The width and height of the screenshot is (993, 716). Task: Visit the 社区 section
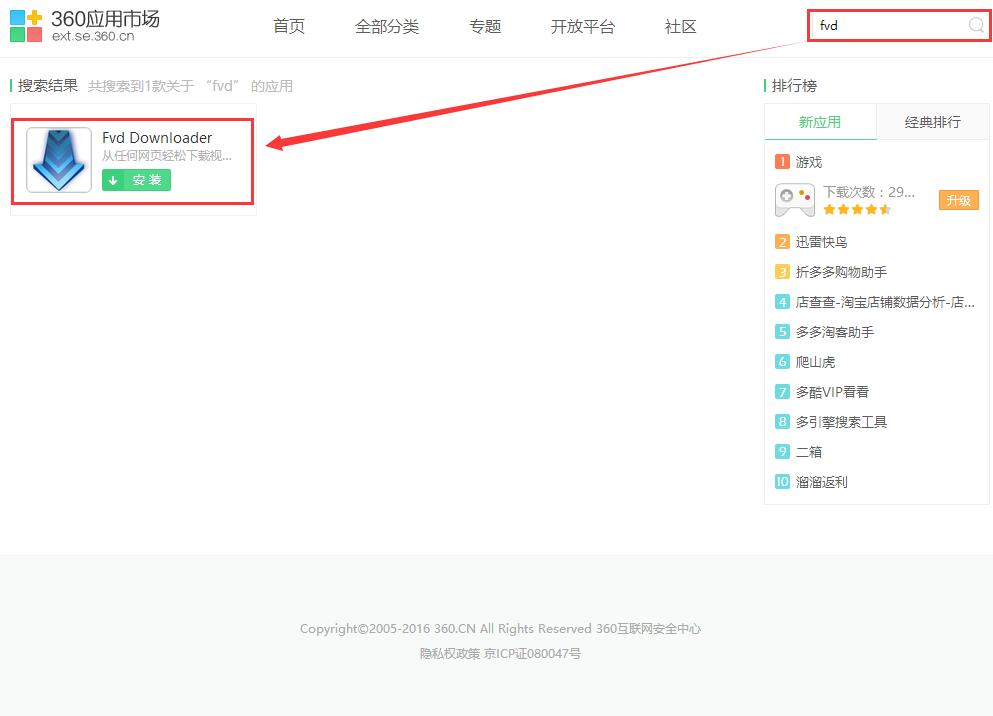click(679, 27)
